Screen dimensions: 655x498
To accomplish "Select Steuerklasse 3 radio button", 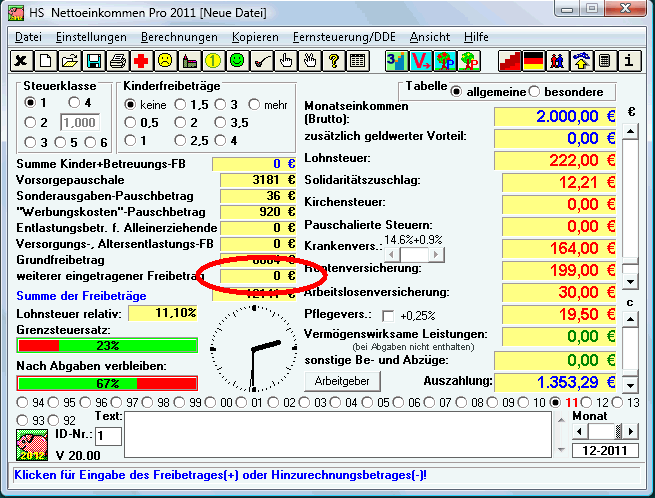I will (x=30, y=142).
